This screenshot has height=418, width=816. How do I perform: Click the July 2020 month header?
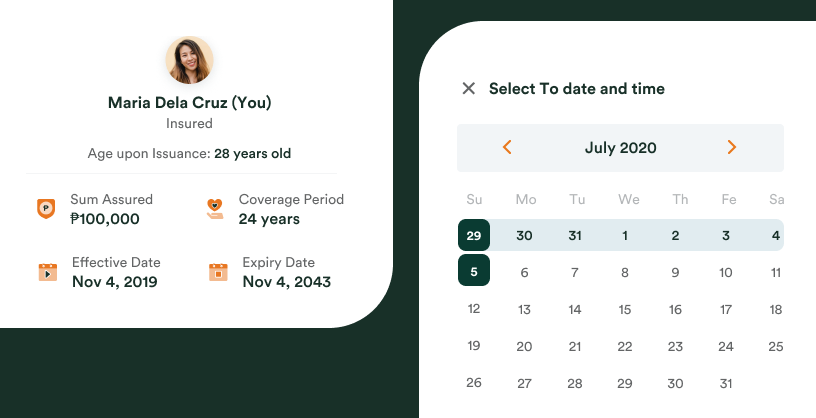tap(620, 148)
